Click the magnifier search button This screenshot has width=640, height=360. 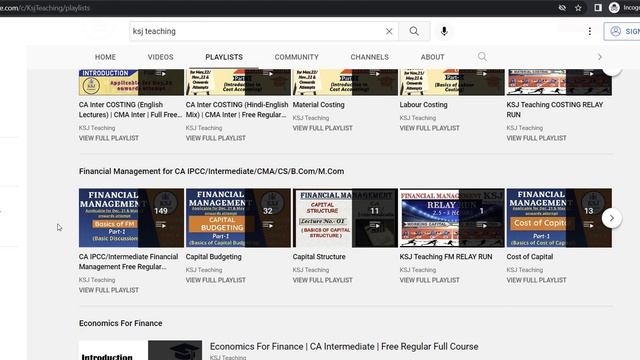point(414,31)
